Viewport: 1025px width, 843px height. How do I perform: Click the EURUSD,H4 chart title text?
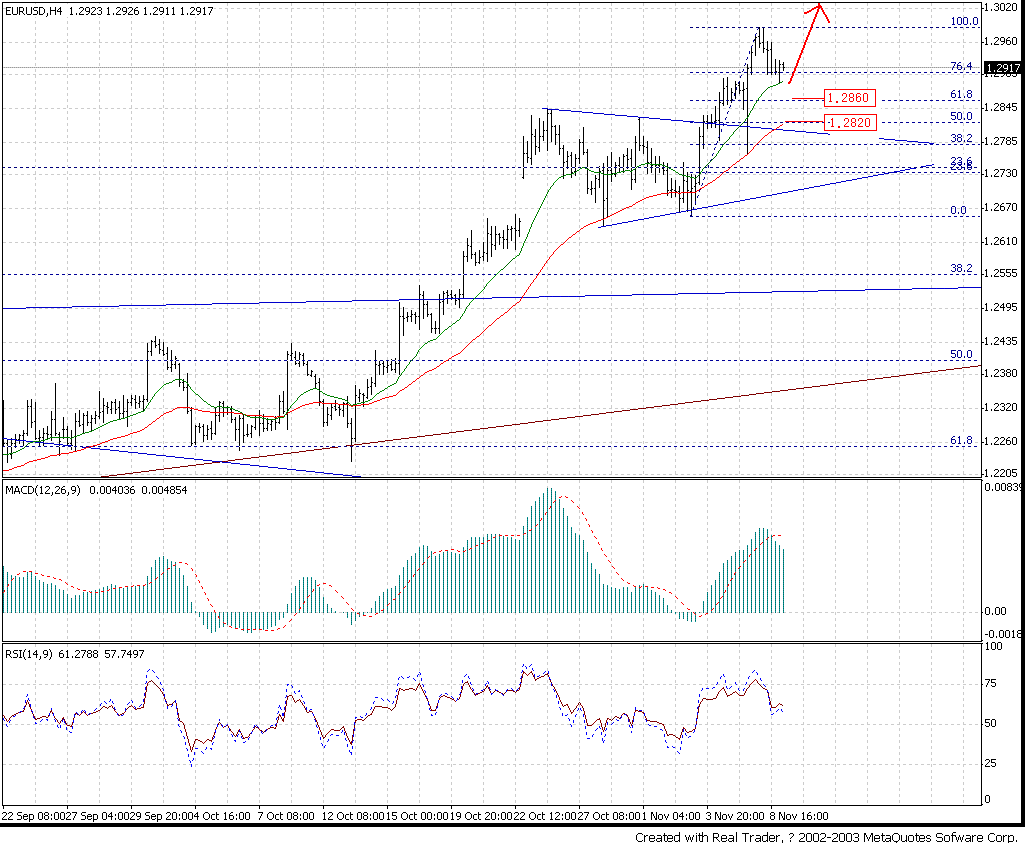pos(33,11)
